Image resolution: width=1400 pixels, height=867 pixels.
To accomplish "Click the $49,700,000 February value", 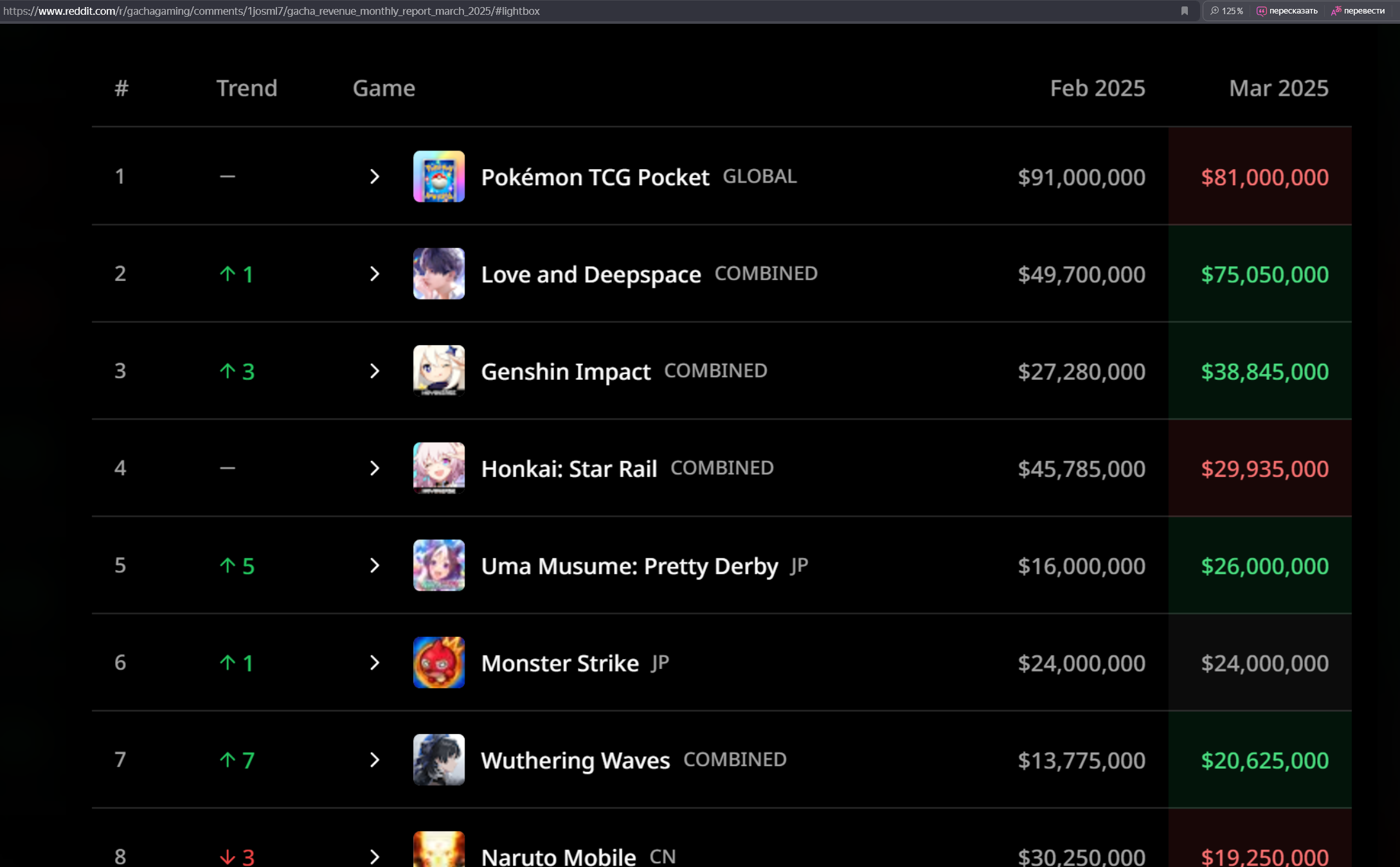I will pos(1081,274).
